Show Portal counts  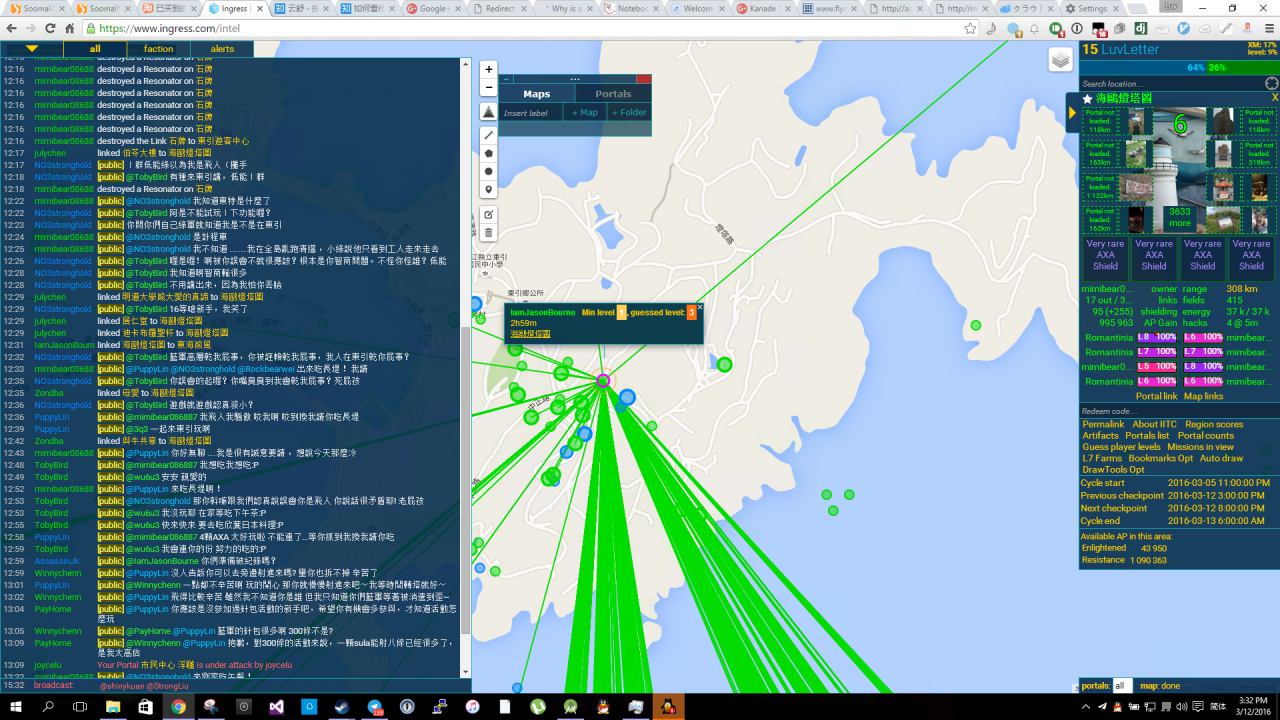tap(1206, 436)
